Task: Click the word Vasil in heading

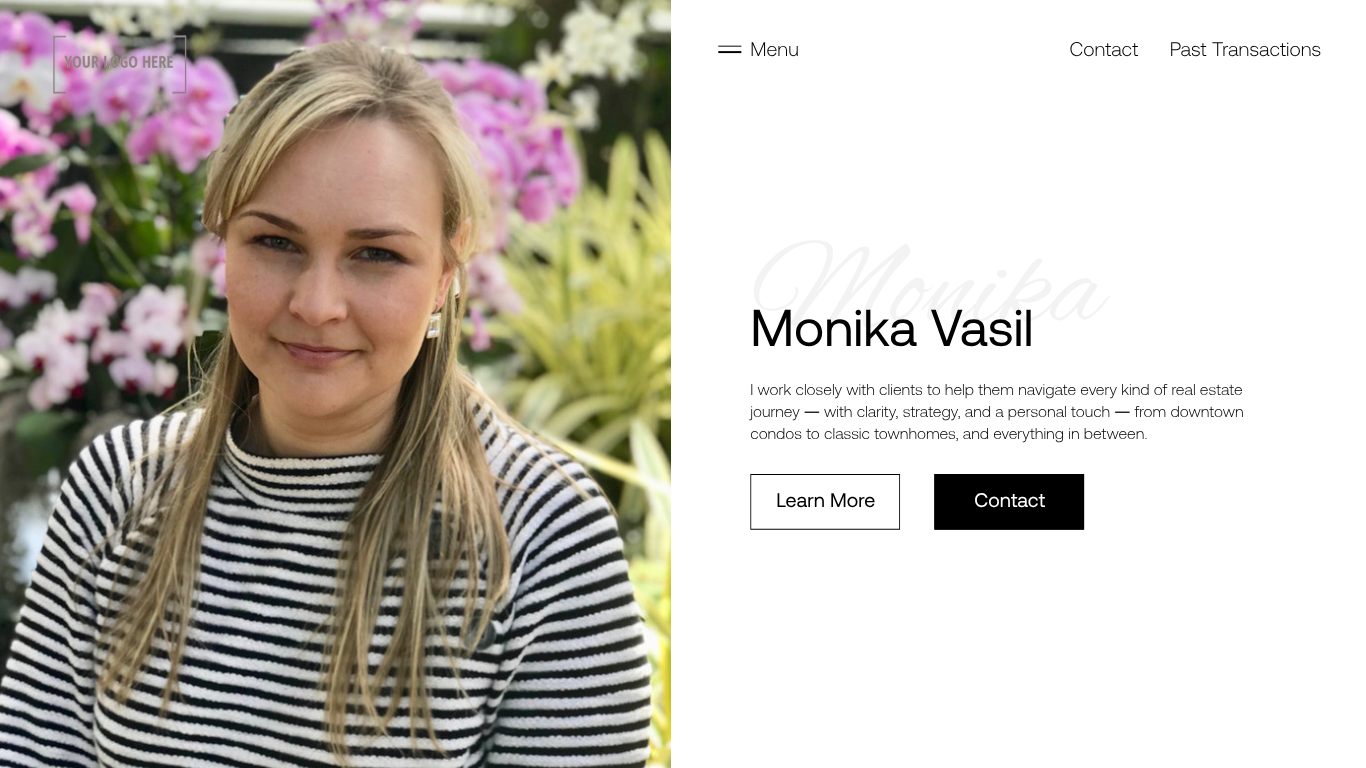Action: tap(982, 329)
